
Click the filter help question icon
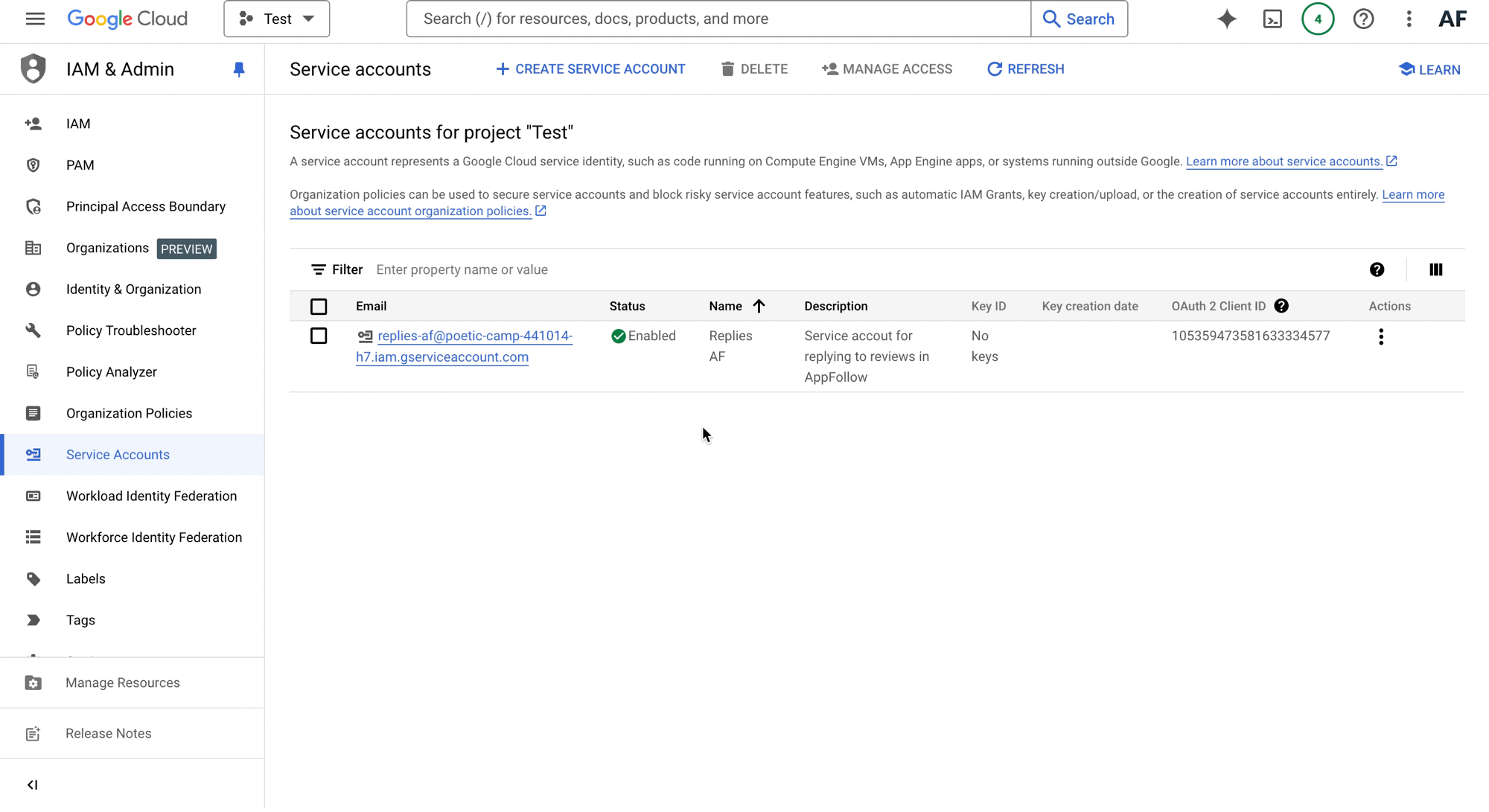1377,269
